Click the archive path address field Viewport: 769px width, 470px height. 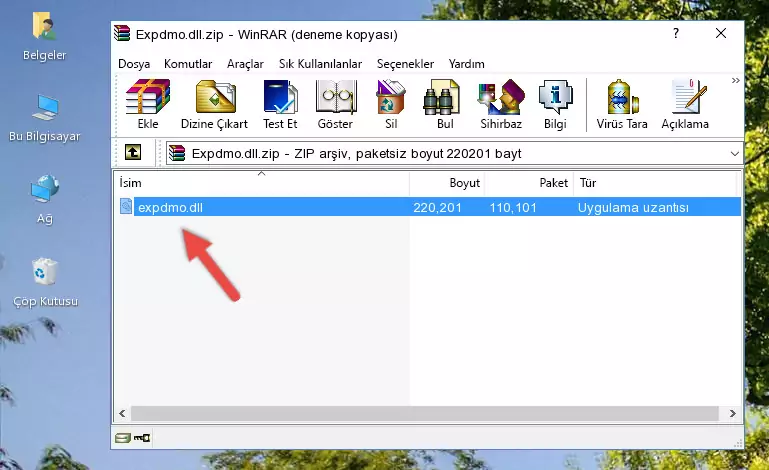click(x=454, y=154)
